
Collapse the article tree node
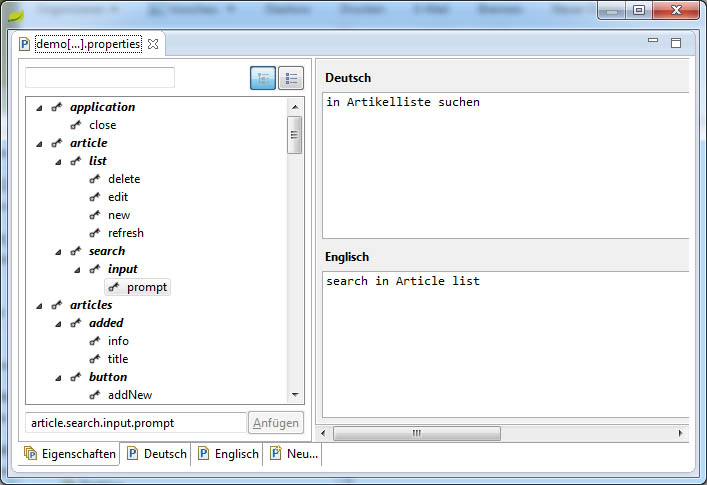click(x=39, y=144)
